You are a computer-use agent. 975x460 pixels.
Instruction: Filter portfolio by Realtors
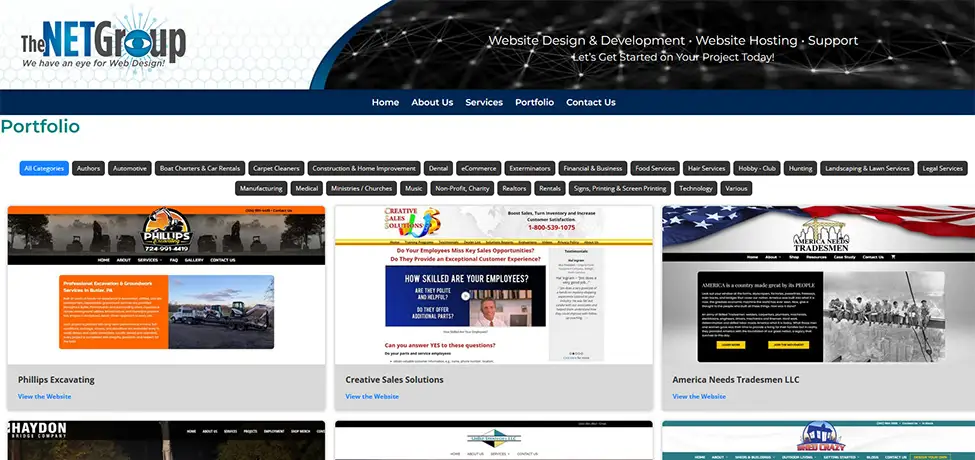pyautogui.click(x=514, y=188)
